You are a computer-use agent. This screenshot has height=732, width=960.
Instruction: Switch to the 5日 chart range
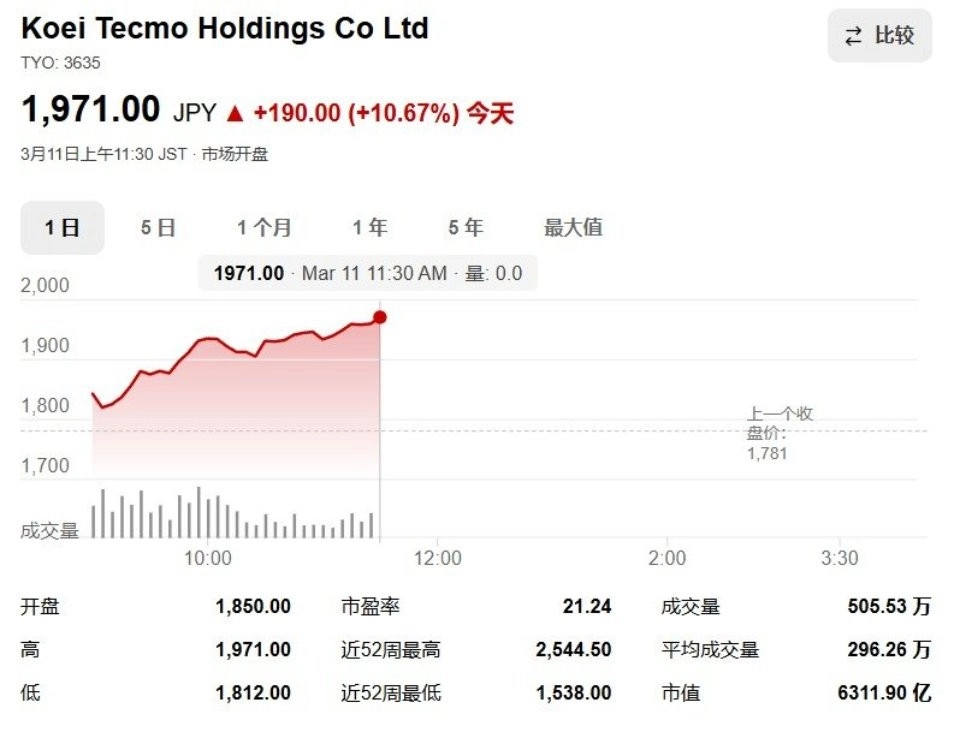[x=158, y=228]
